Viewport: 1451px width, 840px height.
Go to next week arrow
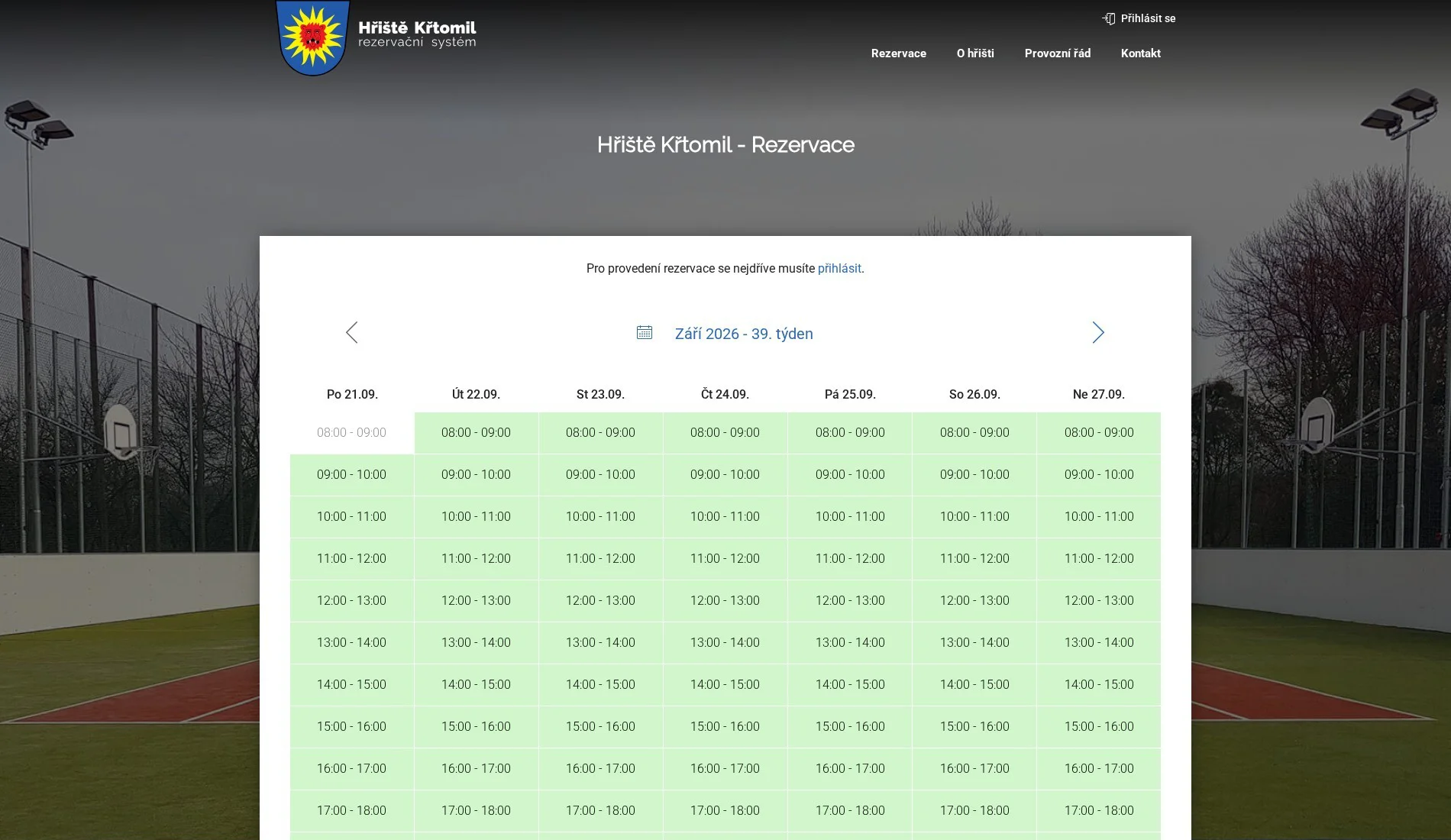click(x=1098, y=332)
